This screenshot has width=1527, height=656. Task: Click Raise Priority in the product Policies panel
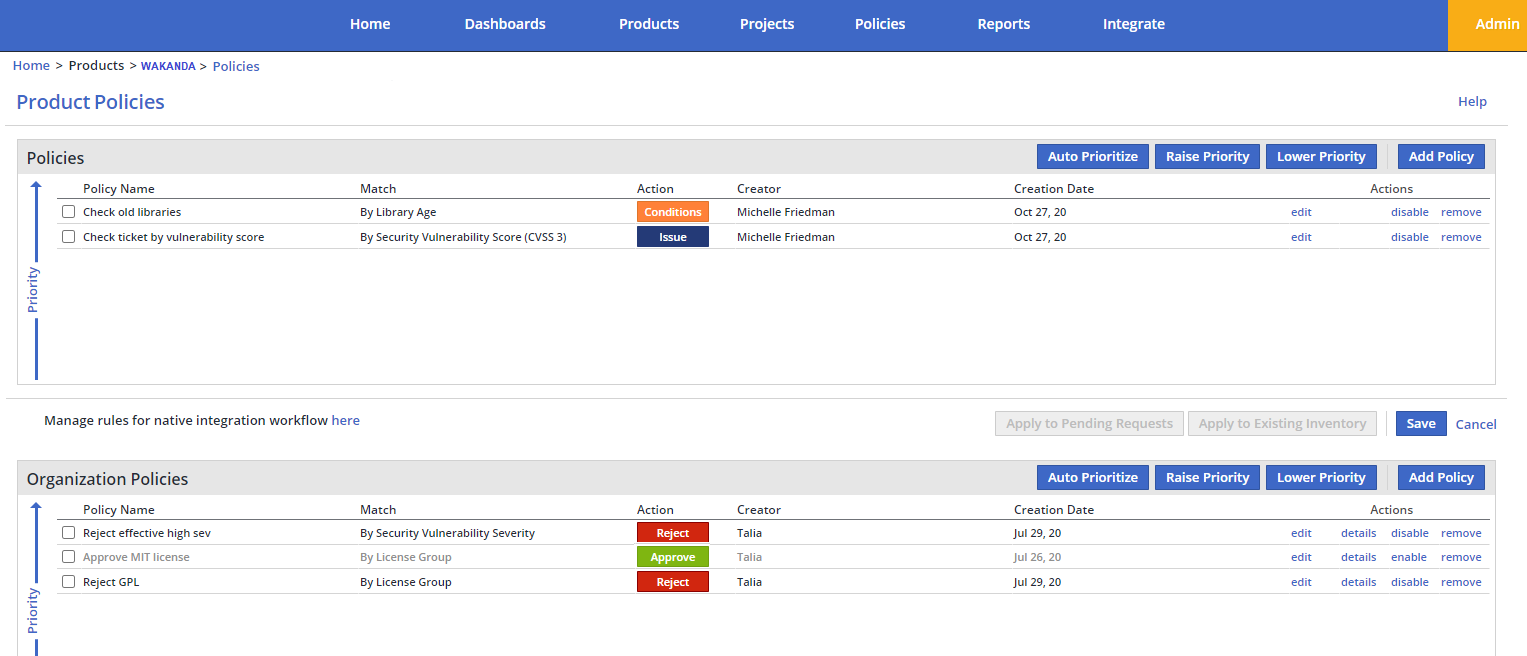[x=1207, y=156]
